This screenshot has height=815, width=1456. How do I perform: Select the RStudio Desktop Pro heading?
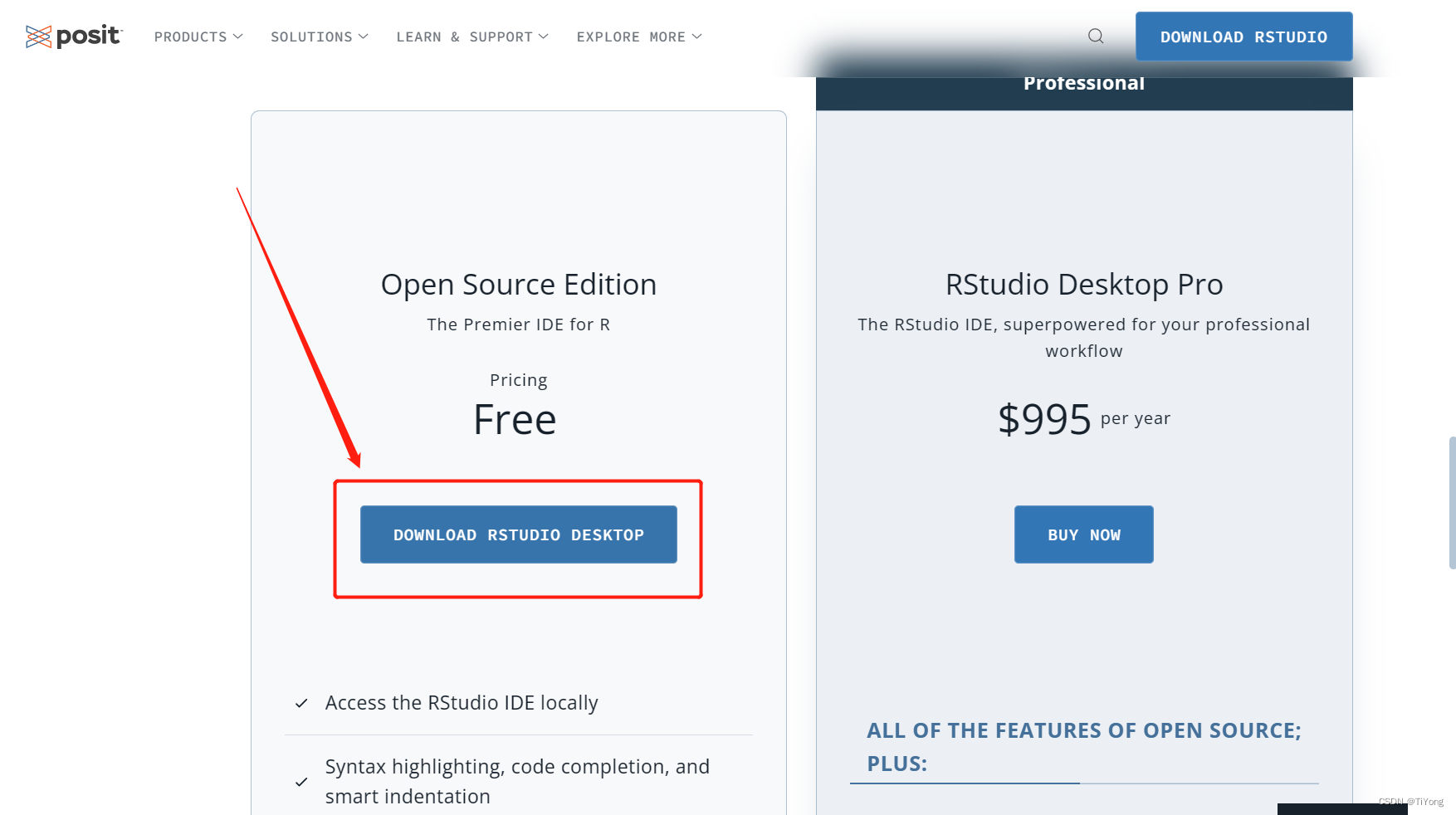pos(1083,285)
